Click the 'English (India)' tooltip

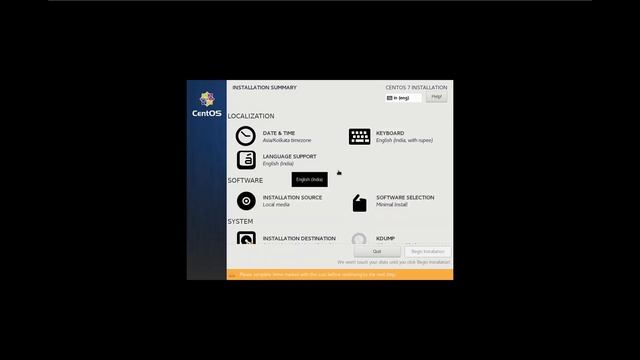(x=309, y=180)
